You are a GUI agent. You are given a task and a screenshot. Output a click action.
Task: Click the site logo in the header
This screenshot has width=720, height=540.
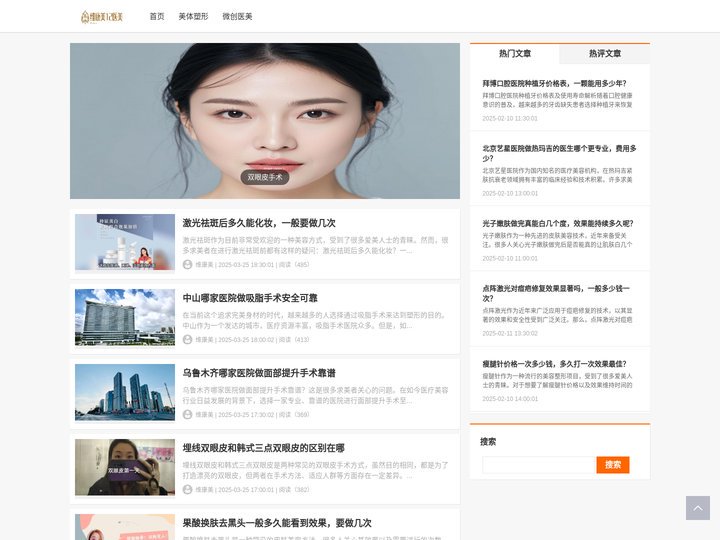(101, 17)
